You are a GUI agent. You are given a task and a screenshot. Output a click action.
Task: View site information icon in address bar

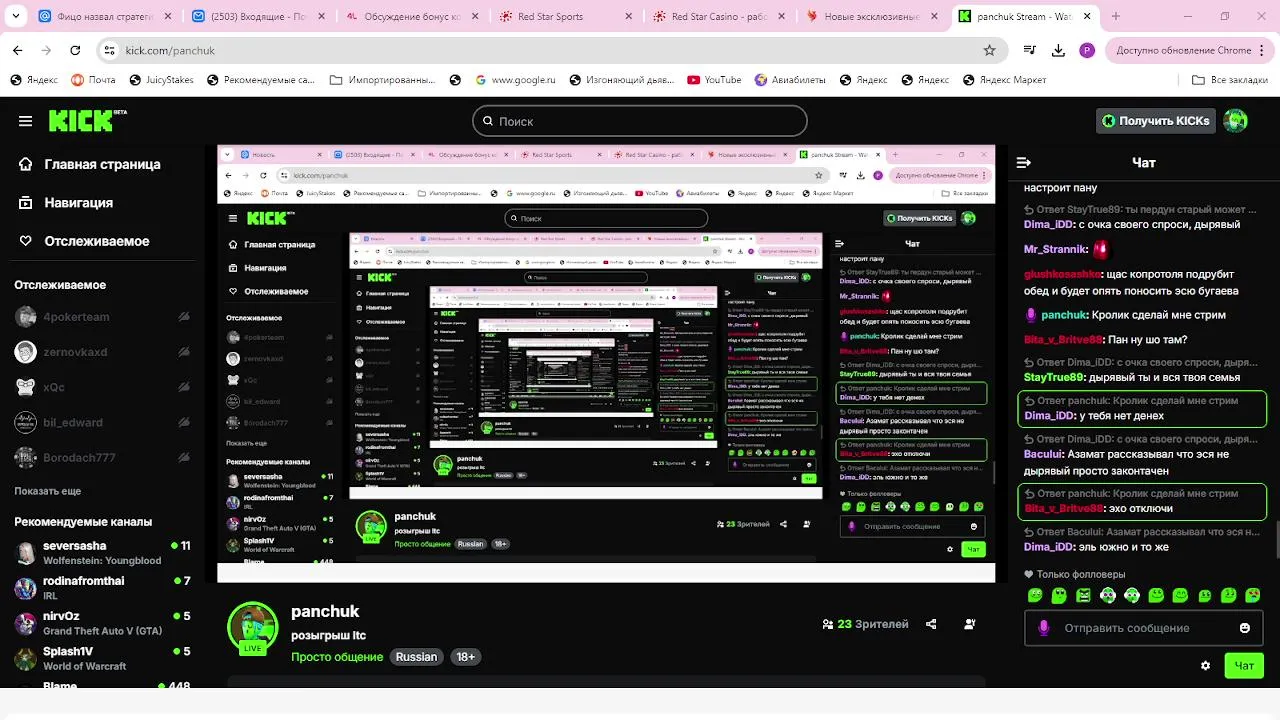coord(110,50)
